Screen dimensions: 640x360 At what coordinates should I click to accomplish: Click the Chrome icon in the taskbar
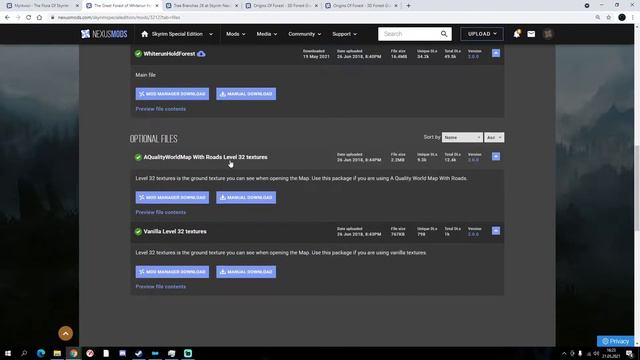[73, 353]
